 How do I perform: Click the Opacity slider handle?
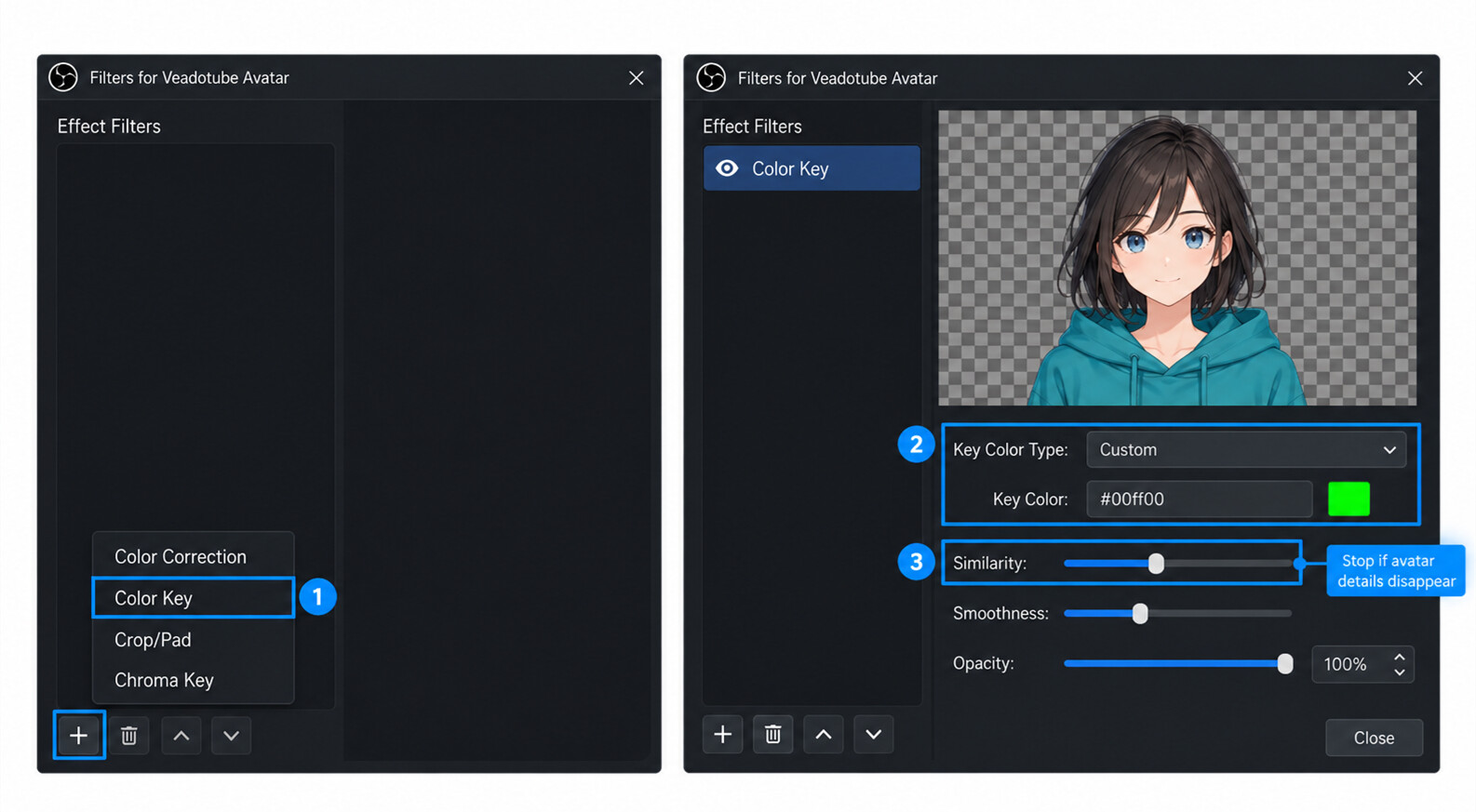(1285, 664)
